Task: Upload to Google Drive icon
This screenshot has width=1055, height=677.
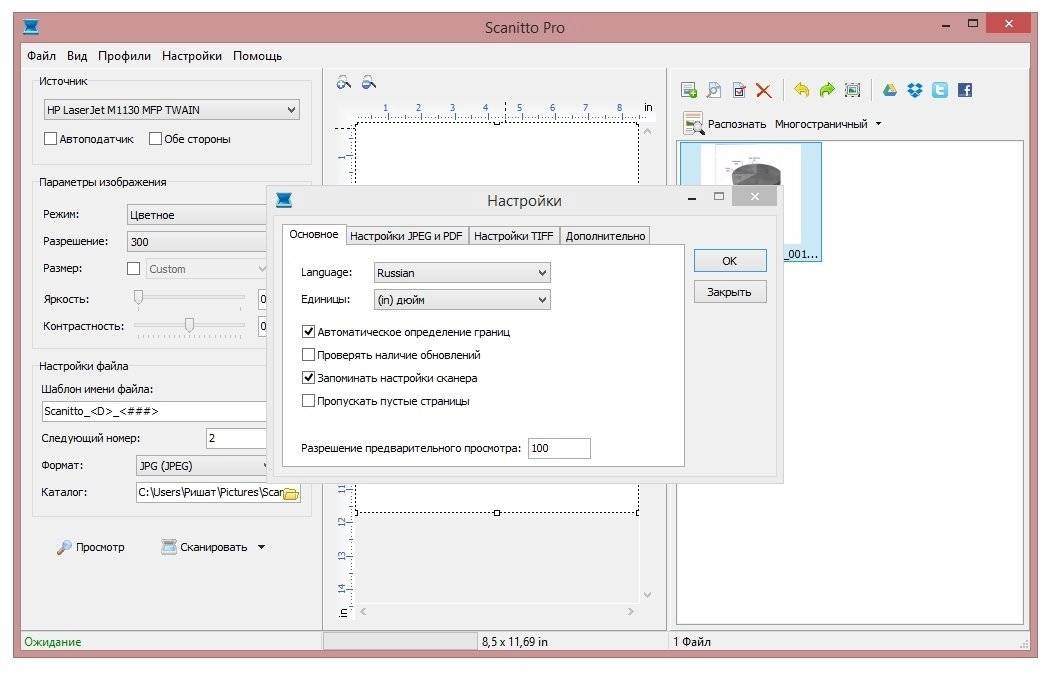Action: [x=889, y=90]
